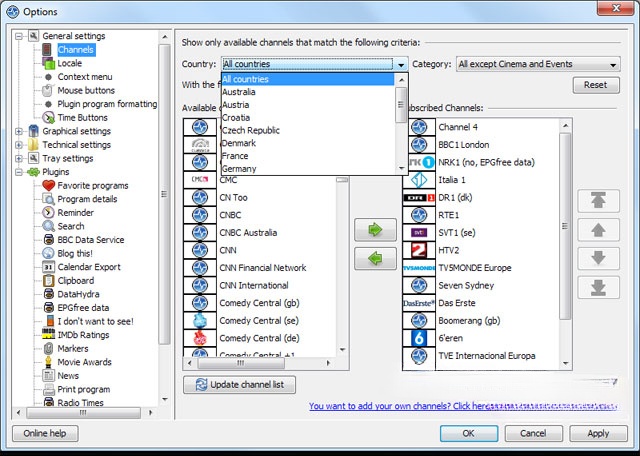This screenshot has width=640, height=456.
Task: Select All countries in country list
Action: [308, 79]
